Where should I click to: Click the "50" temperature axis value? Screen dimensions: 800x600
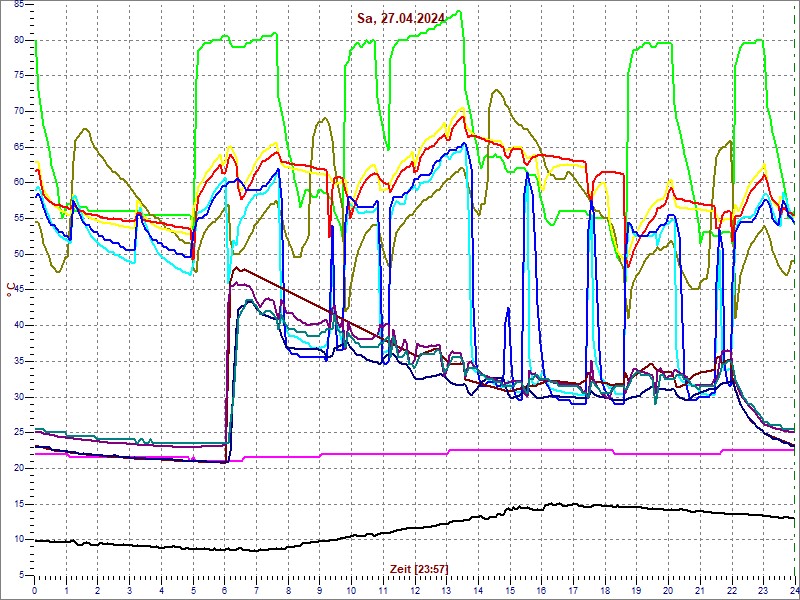pos(18,254)
